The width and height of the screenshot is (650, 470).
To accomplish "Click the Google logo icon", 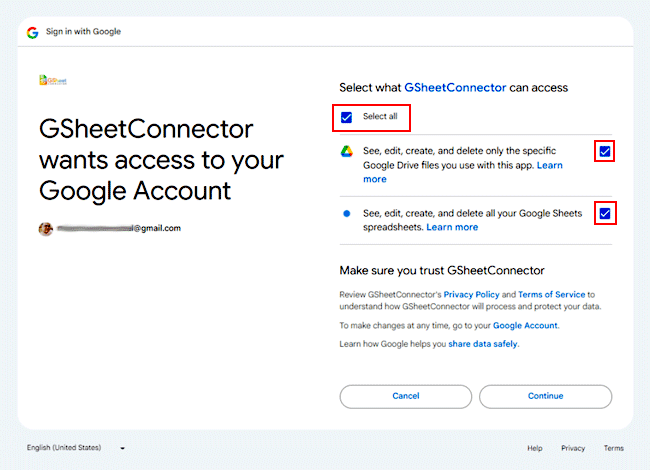I will coord(33,31).
